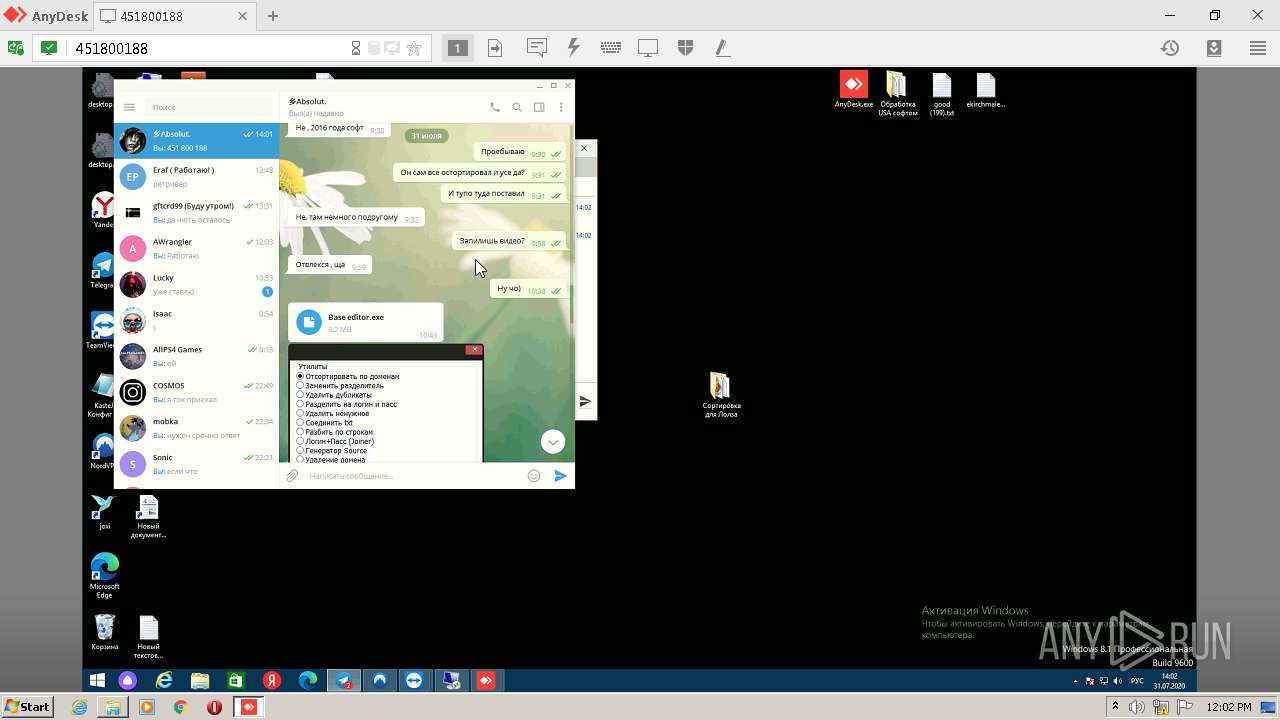
Task: Open the Absolut chat in list
Action: click(x=196, y=141)
